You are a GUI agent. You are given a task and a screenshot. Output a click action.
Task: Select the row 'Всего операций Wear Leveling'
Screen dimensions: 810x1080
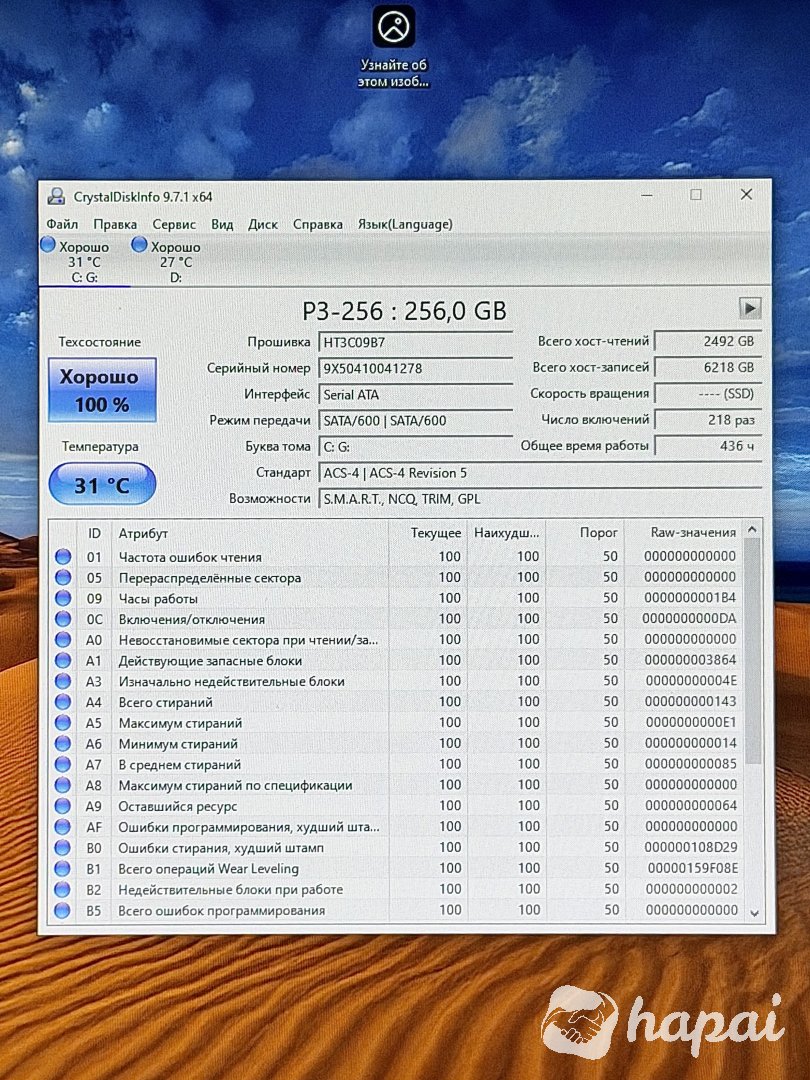[396, 869]
